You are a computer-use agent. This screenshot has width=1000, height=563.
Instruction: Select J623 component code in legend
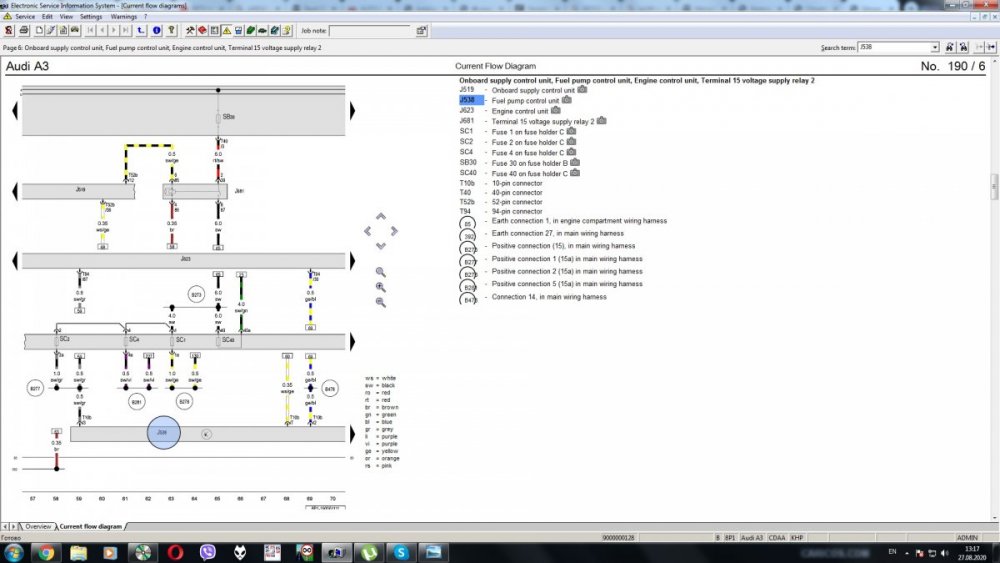[467, 110]
